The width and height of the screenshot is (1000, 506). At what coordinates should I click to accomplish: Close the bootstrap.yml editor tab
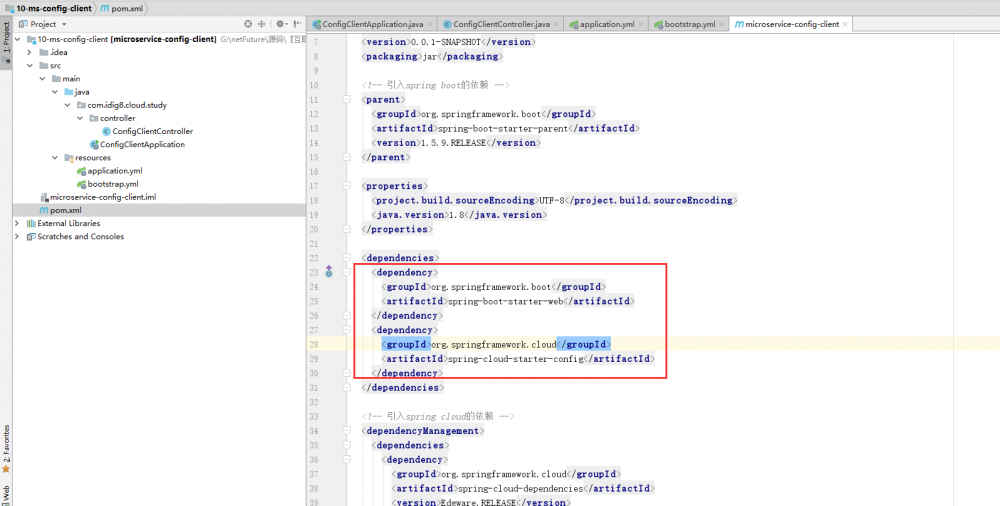pos(721,23)
